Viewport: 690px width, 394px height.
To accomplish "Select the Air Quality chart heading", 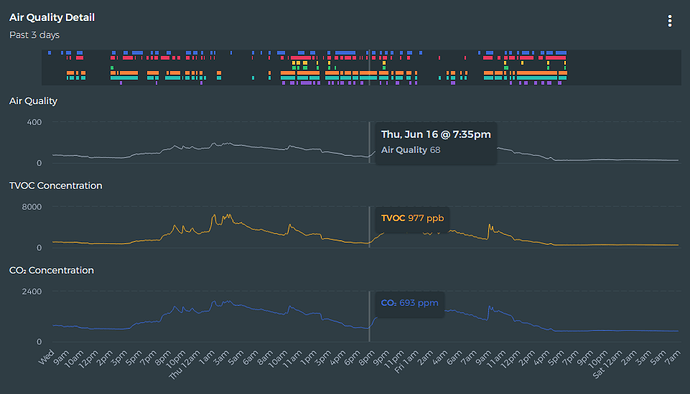I will 33,101.
